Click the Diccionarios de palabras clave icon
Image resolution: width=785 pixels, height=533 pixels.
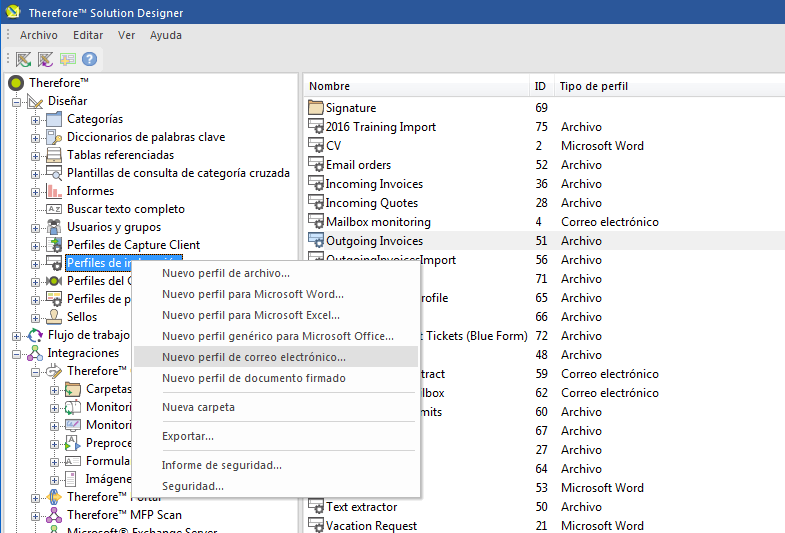[54, 137]
